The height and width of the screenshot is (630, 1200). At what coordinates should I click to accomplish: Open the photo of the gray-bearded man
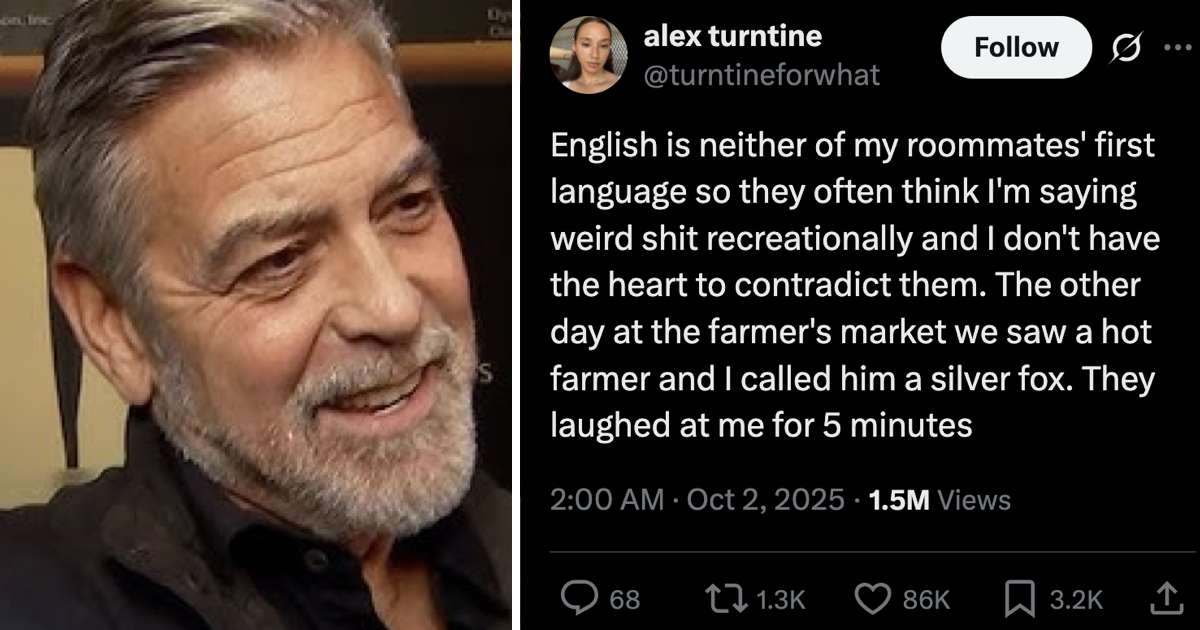[x=257, y=315]
